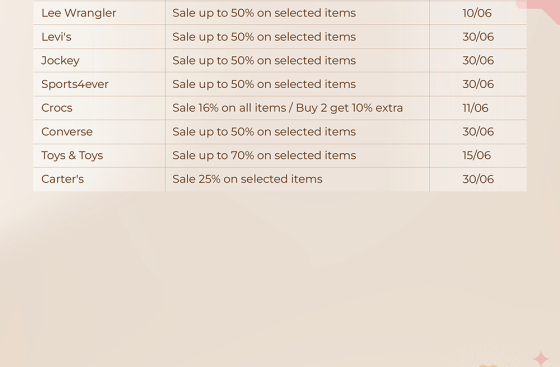Click Toys & Toys 70% sale text
The height and width of the screenshot is (367, 560).
[264, 155]
